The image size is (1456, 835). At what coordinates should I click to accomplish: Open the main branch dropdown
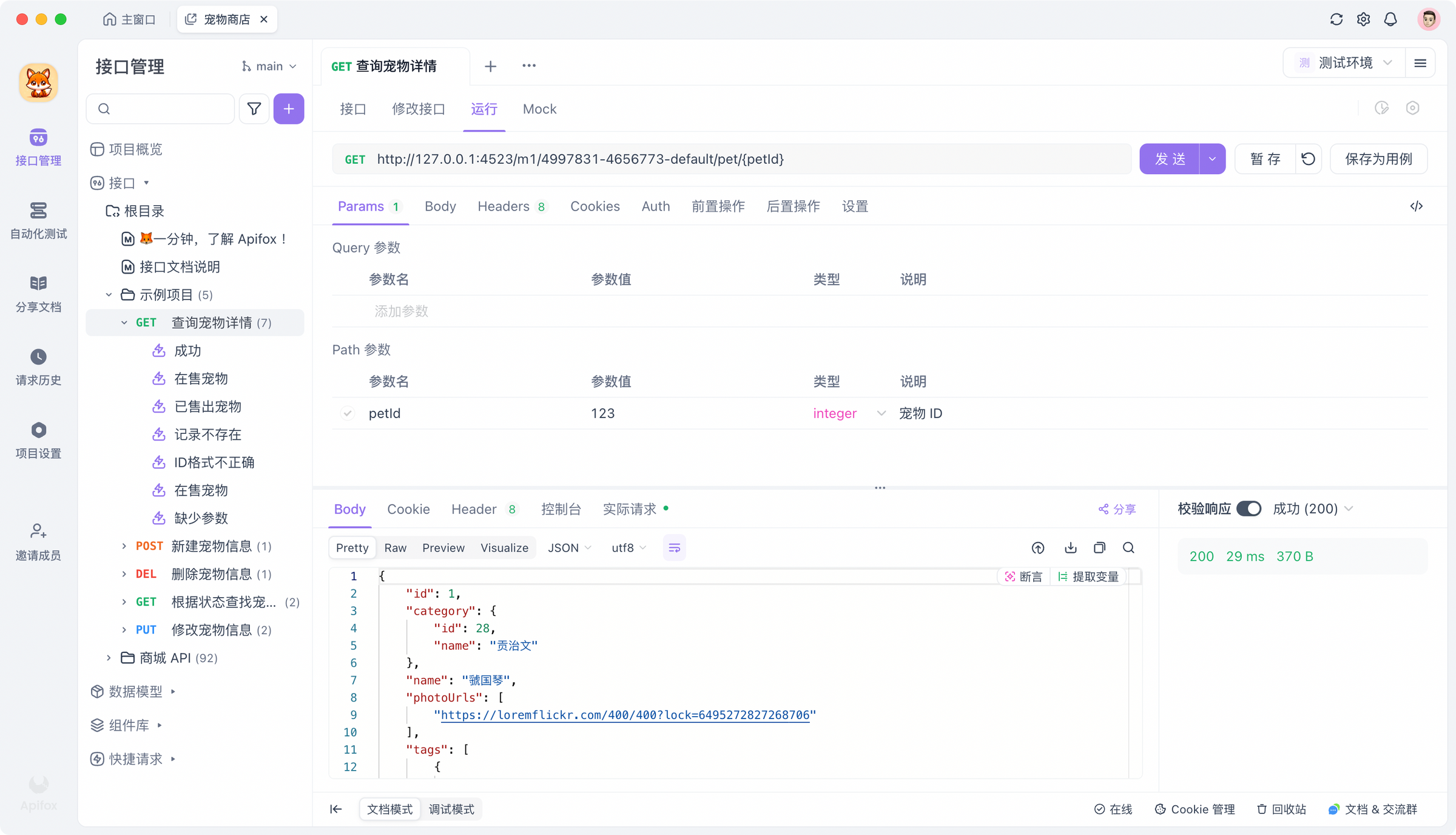[x=269, y=66]
